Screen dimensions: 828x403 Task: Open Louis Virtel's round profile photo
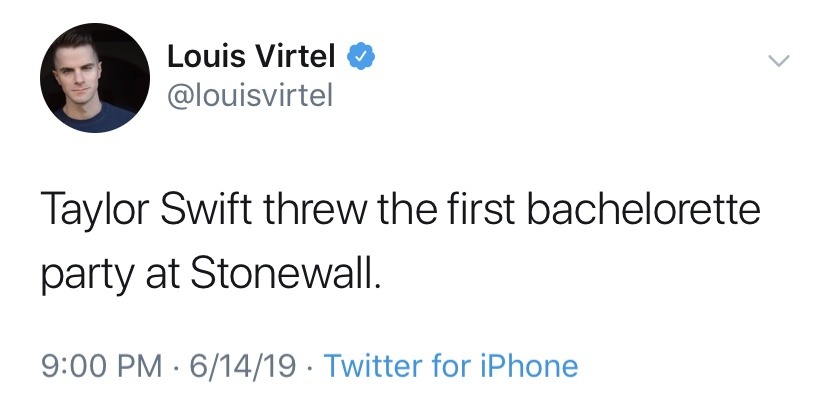coord(95,78)
